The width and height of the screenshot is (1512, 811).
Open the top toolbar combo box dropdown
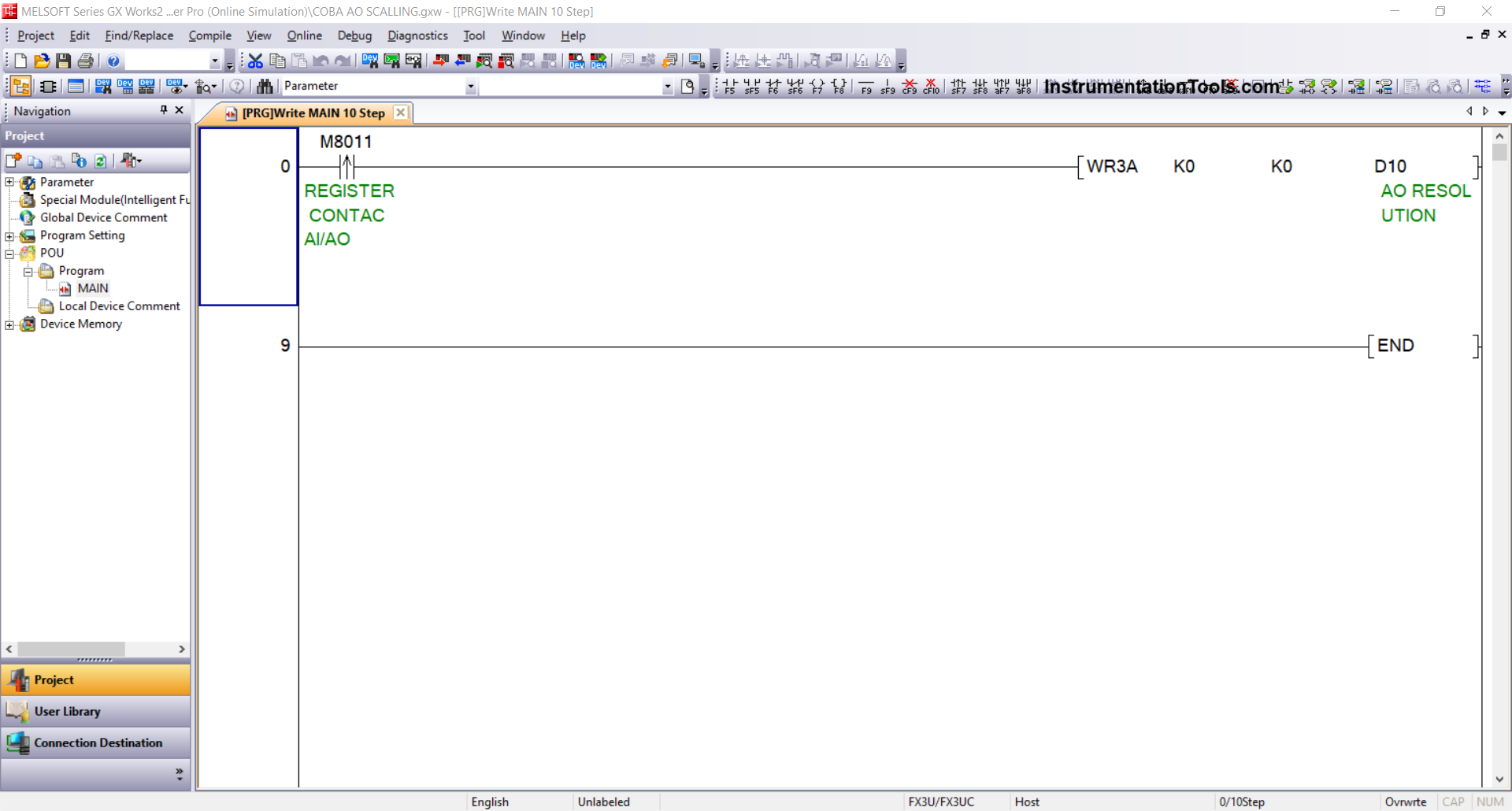[214, 61]
